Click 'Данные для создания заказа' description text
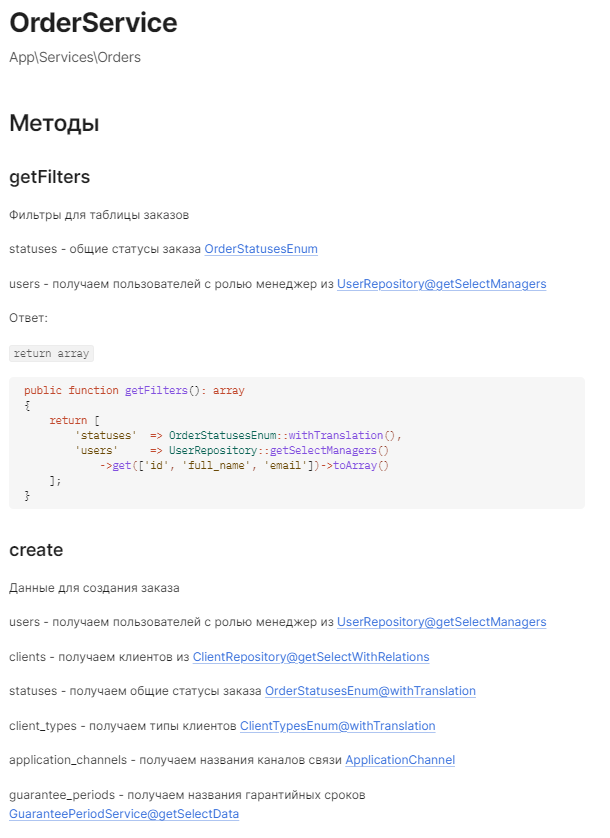610x838 pixels. click(94, 588)
